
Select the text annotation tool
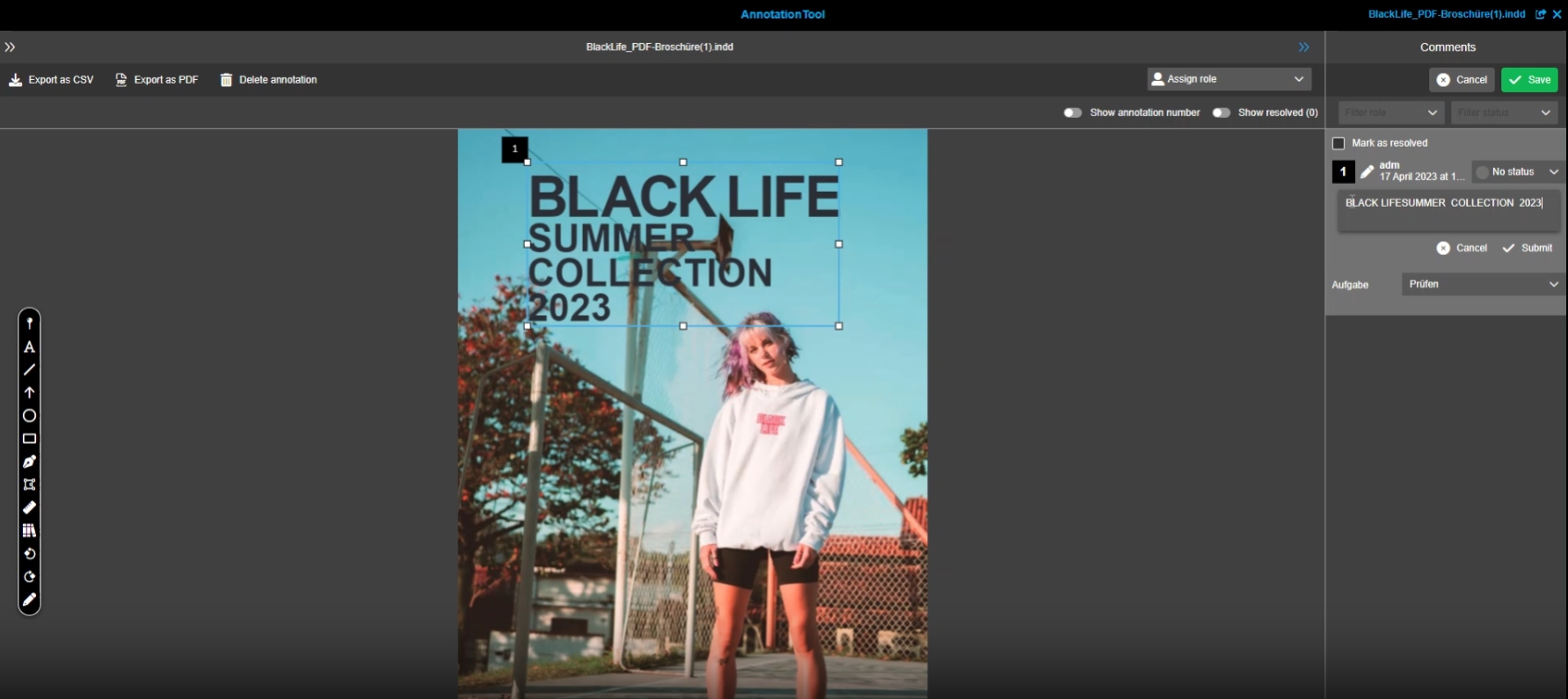(29, 347)
